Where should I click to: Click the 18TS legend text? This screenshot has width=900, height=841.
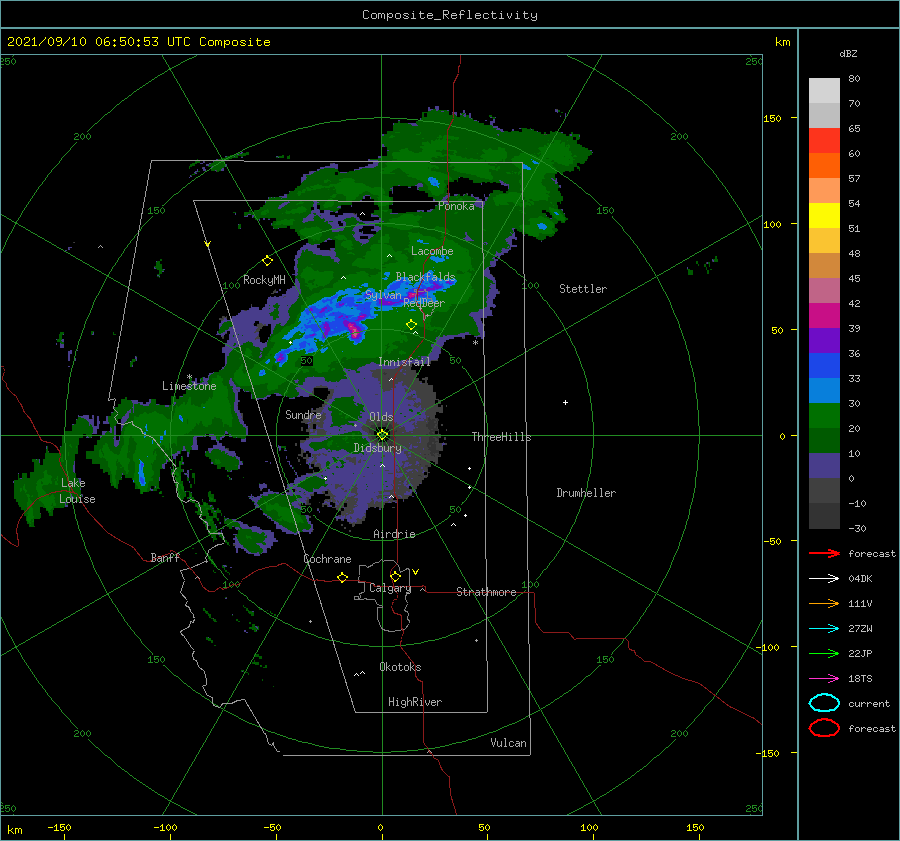(x=860, y=679)
